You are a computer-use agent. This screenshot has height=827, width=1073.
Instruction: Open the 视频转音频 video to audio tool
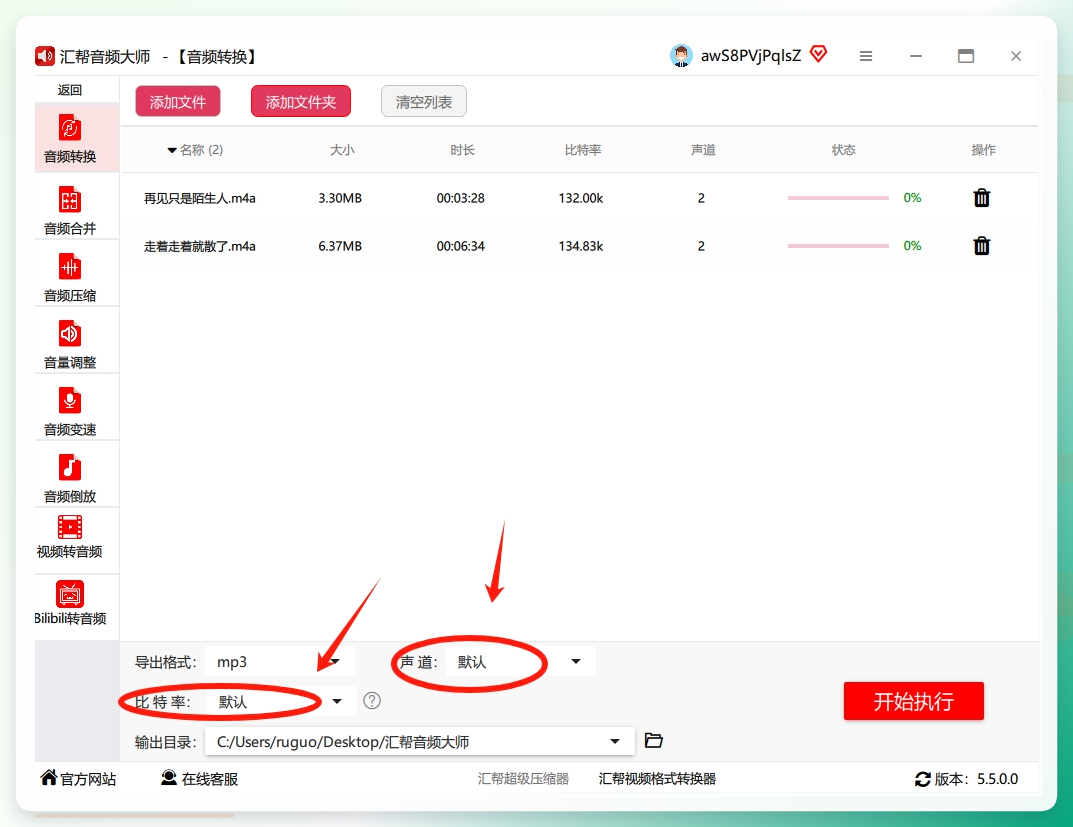(70, 538)
